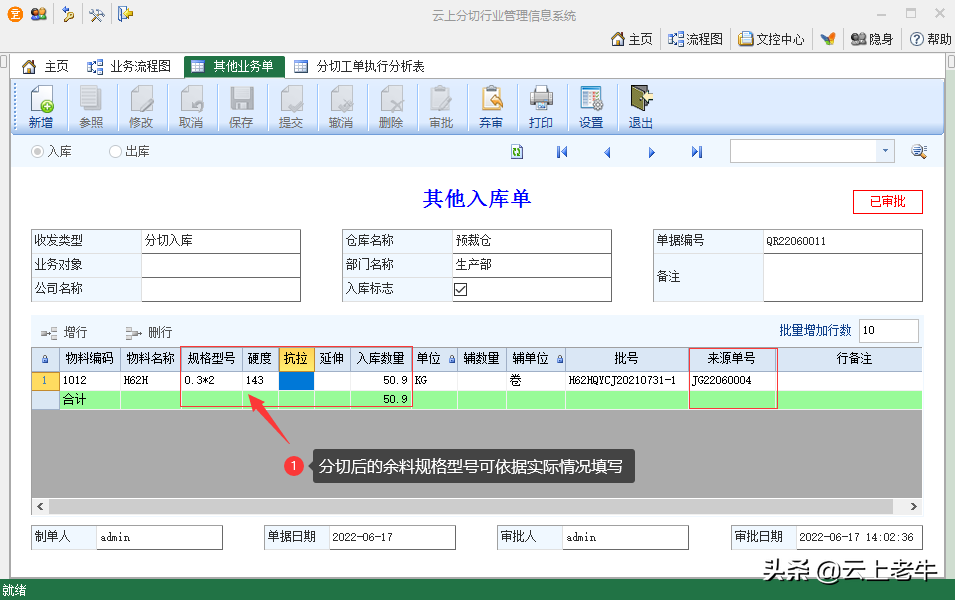This screenshot has height=600, width=955.
Task: Click the 增行 add row button
Action: tap(64, 332)
